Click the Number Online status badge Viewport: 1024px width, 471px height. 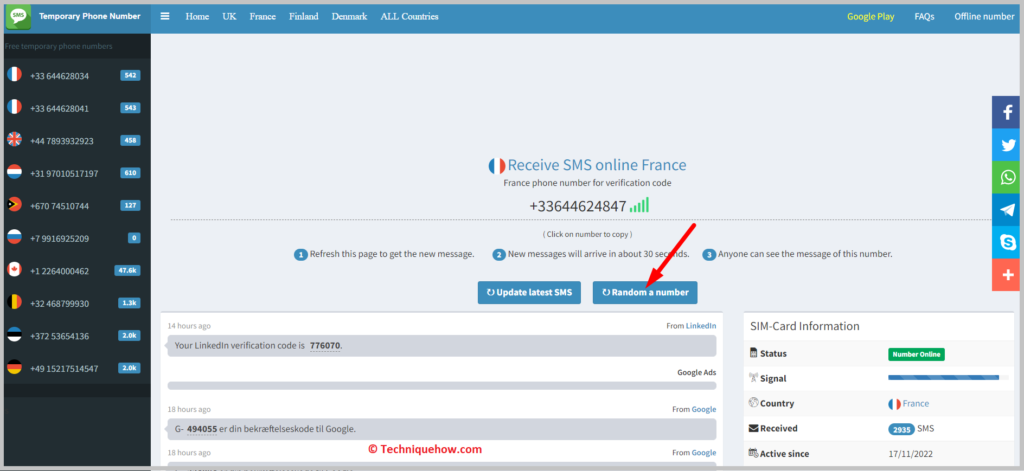coord(916,355)
